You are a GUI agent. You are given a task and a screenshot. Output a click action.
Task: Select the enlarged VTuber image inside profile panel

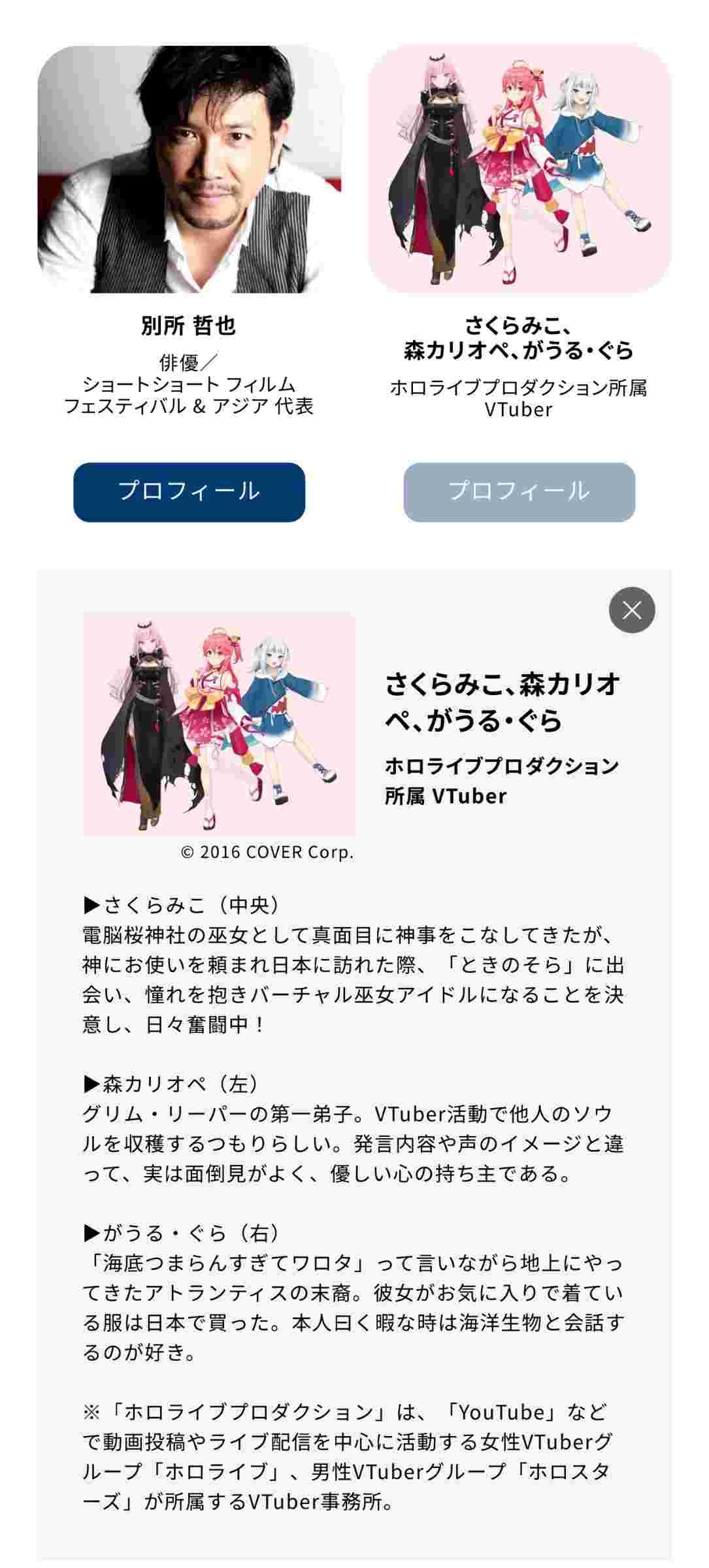coord(219,724)
